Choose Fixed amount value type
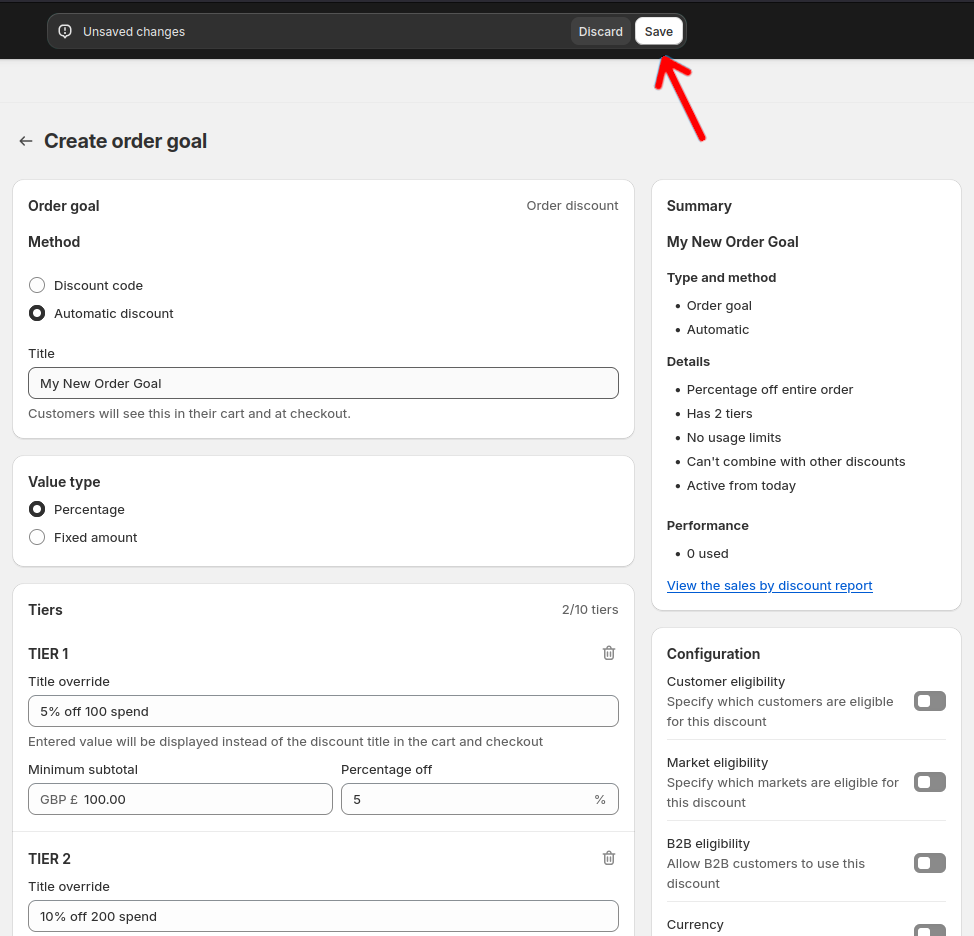This screenshot has width=974, height=936. [x=36, y=537]
